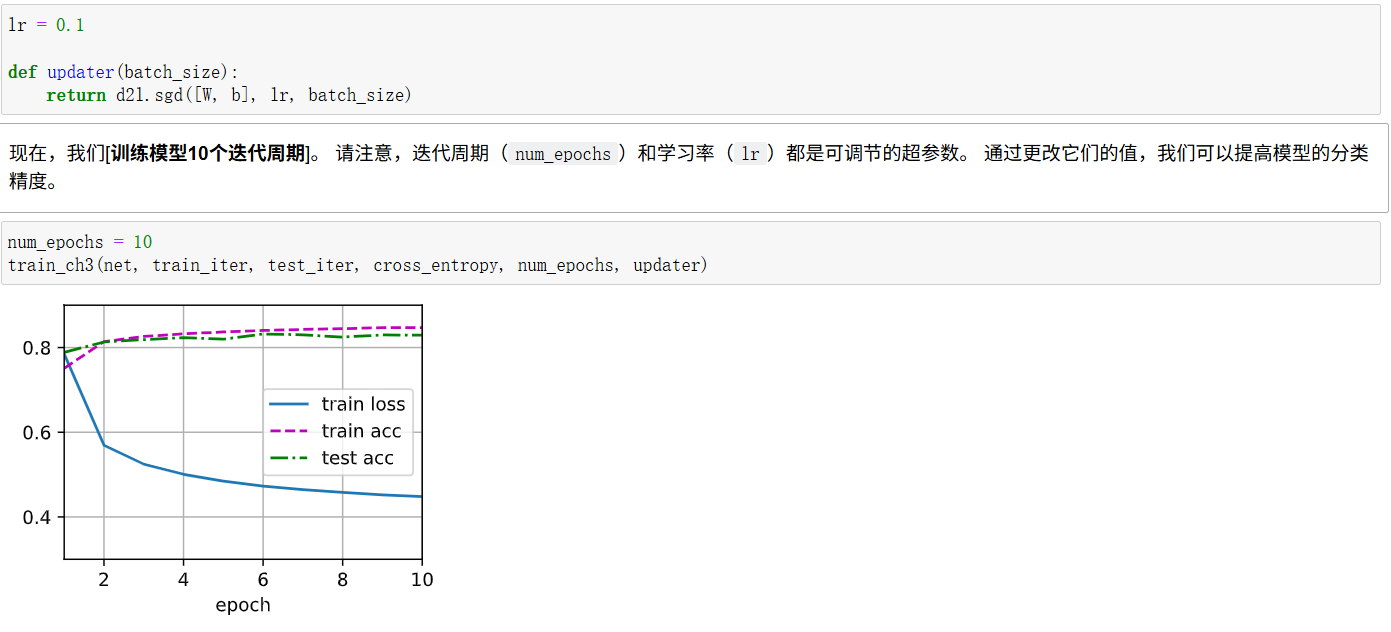Click the x-axis tick label 10
The width and height of the screenshot is (1391, 632).
coord(423,579)
